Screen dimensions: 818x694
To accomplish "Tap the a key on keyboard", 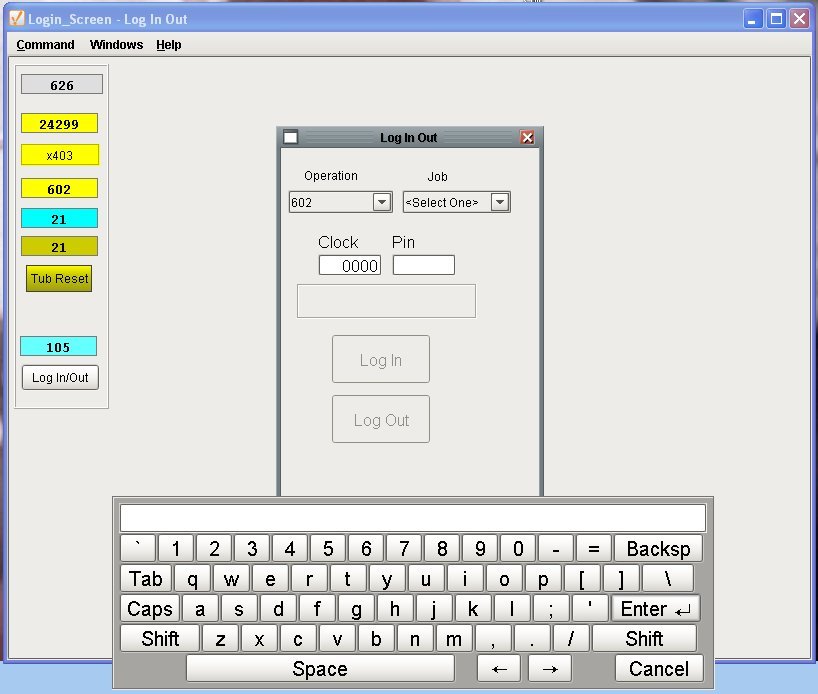I will click(200, 609).
